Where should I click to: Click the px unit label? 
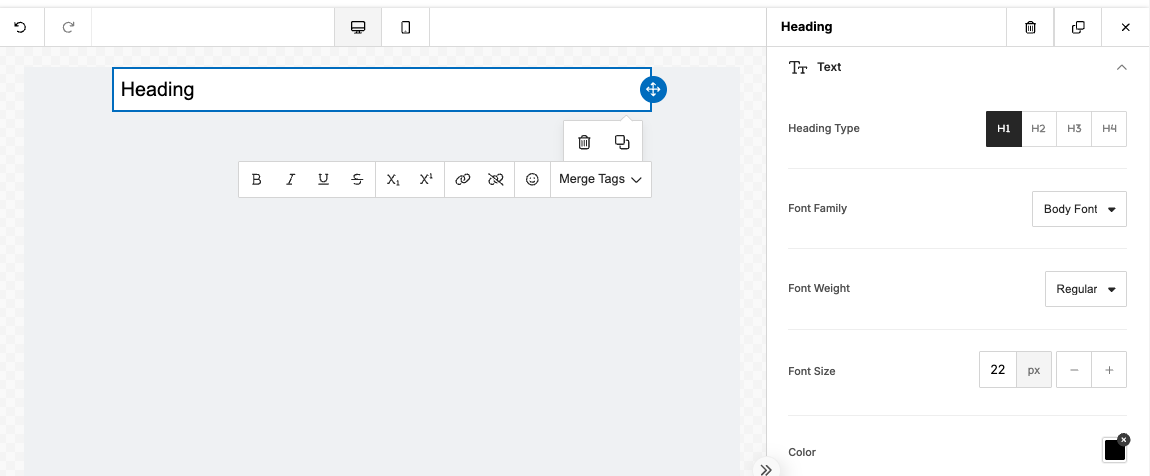click(x=1034, y=370)
